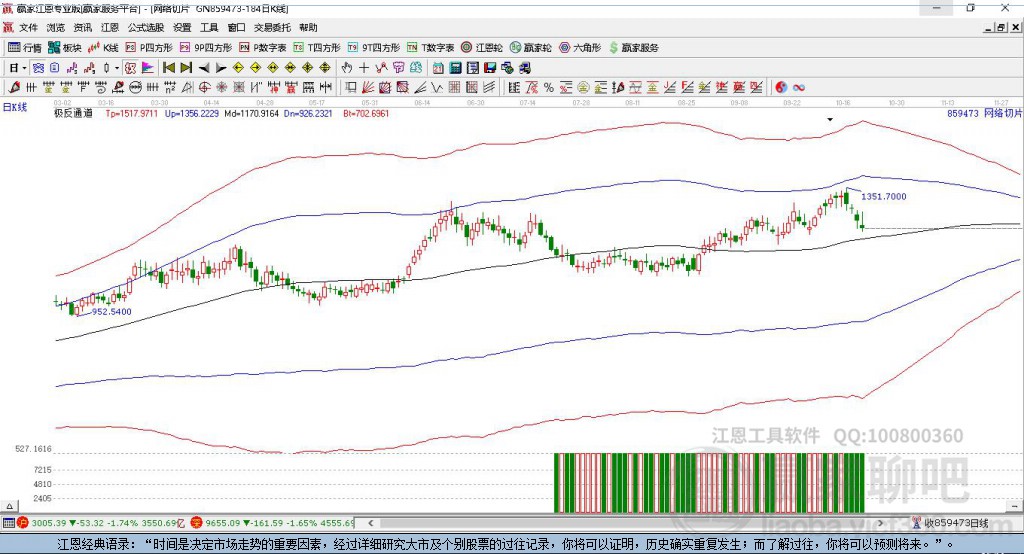Screen dimensions: 1024x554
Task: Jump to the last bar icon
Action: tap(186, 68)
